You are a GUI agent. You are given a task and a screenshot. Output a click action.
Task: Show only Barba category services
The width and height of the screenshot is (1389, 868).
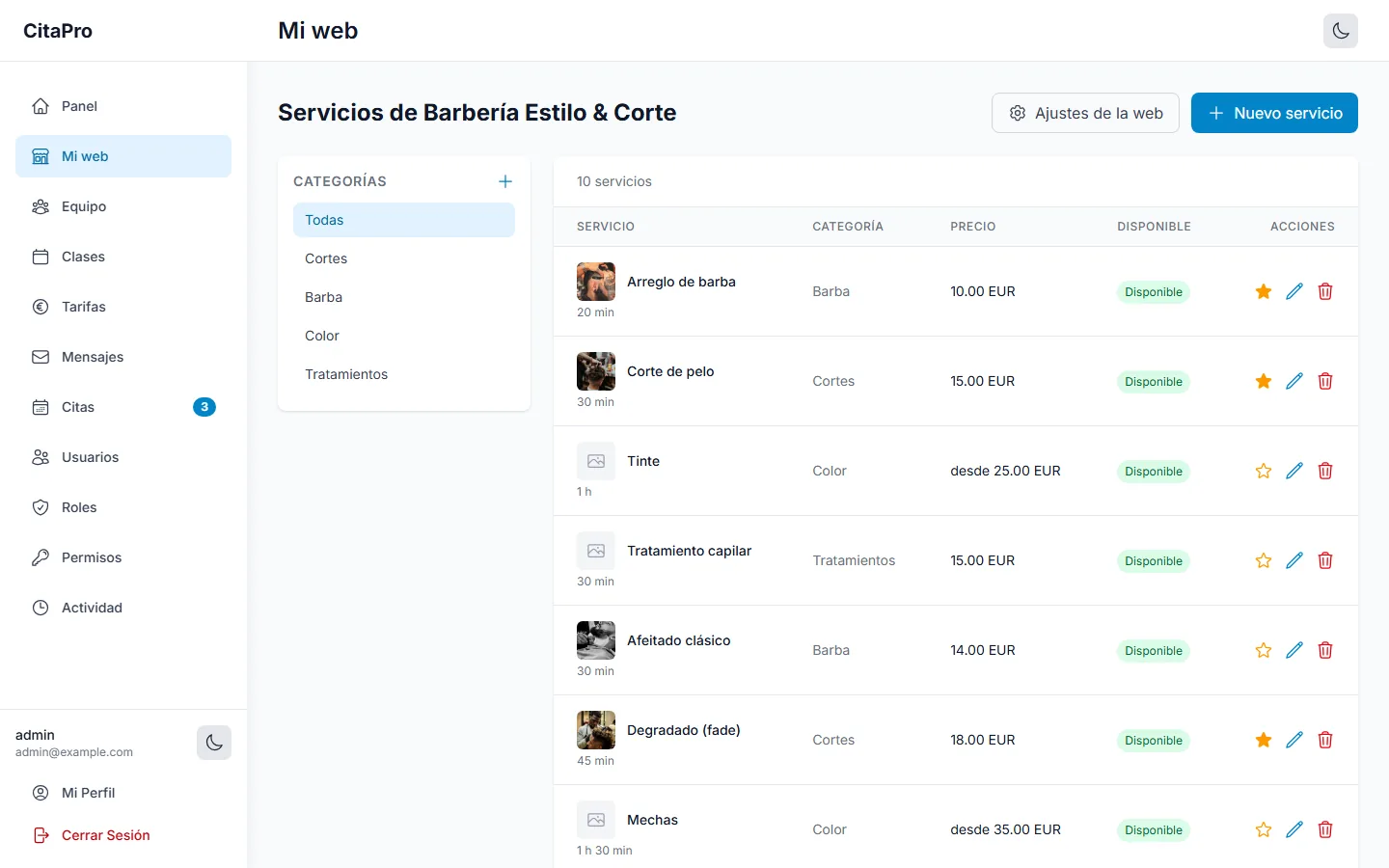pos(404,297)
